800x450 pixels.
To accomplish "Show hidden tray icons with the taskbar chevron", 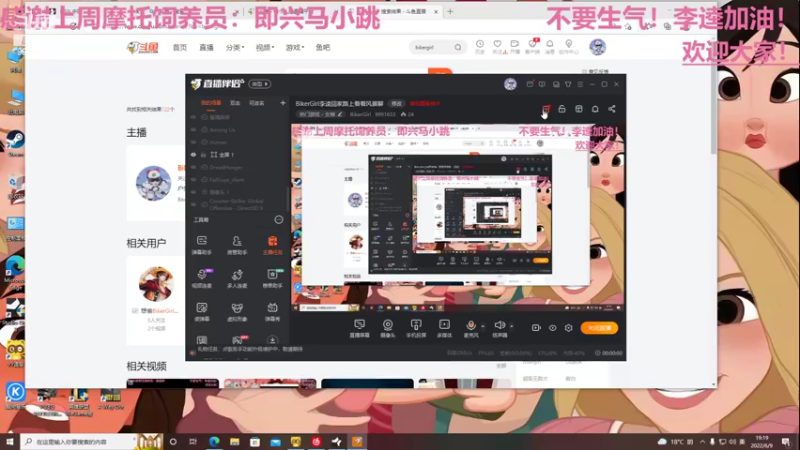I will [x=702, y=441].
